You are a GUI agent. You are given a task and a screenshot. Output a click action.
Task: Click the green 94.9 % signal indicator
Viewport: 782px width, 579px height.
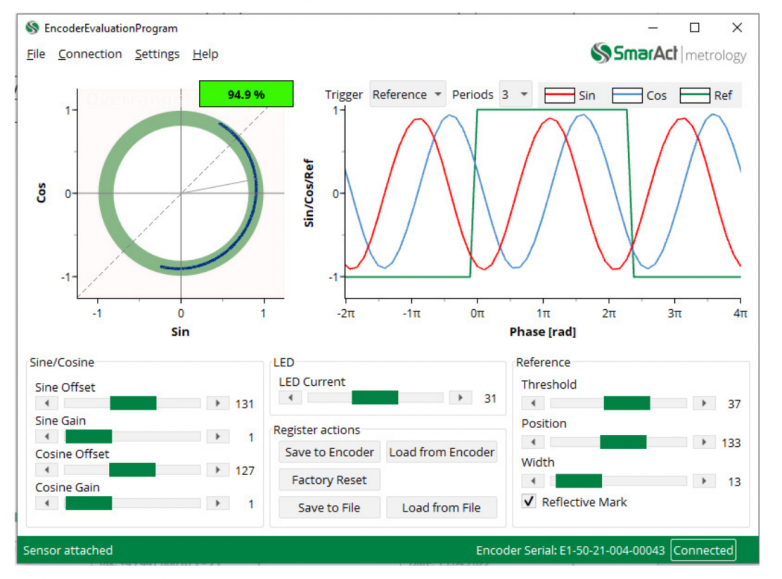(x=246, y=94)
